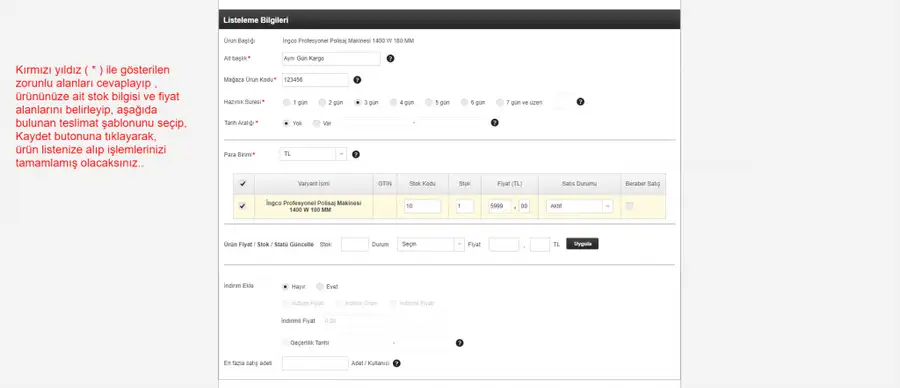Open help icon beside Mağaza Ürün Kodu
Viewport: 900px width, 388px height.
click(x=357, y=80)
